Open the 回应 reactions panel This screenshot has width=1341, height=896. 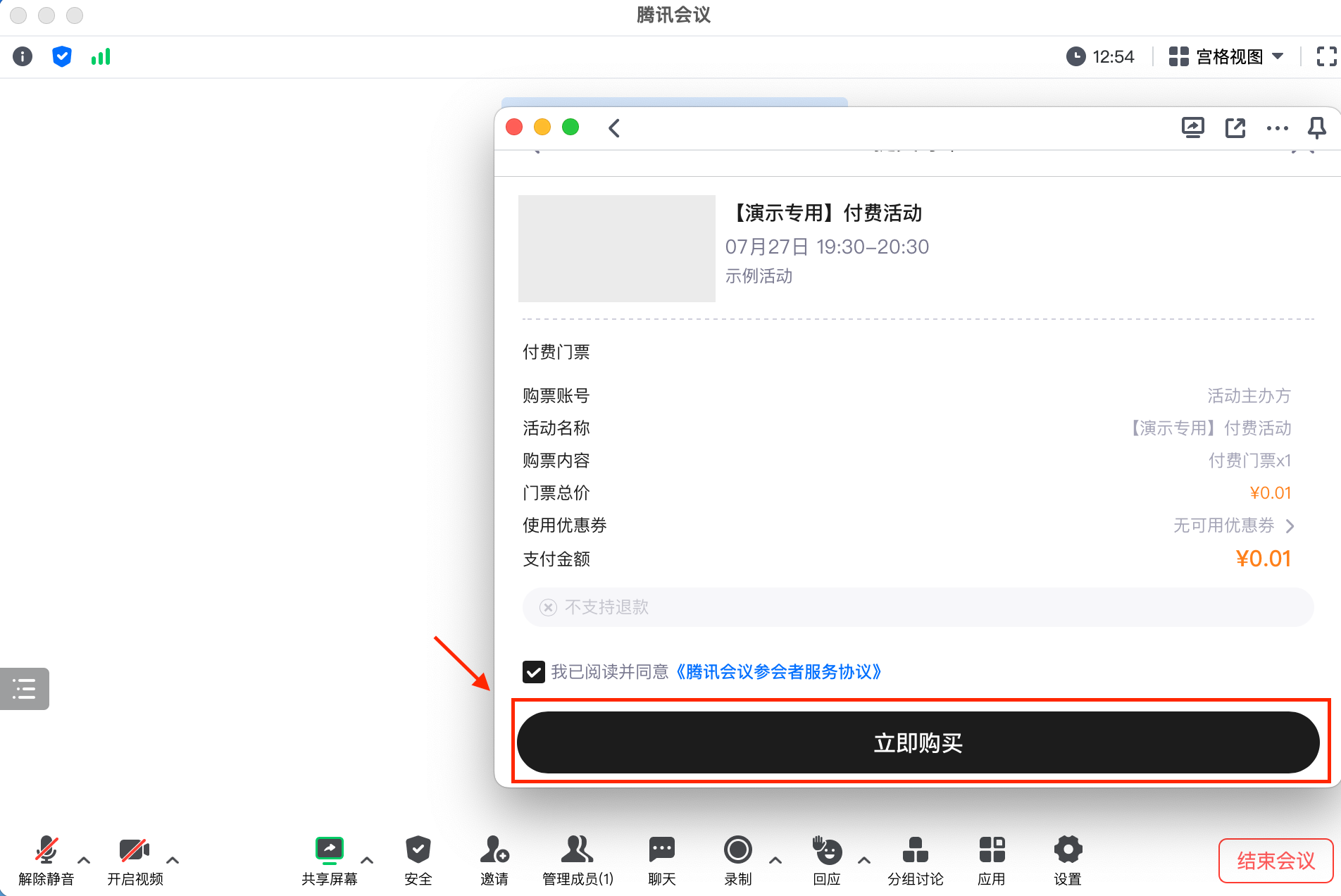tap(827, 861)
